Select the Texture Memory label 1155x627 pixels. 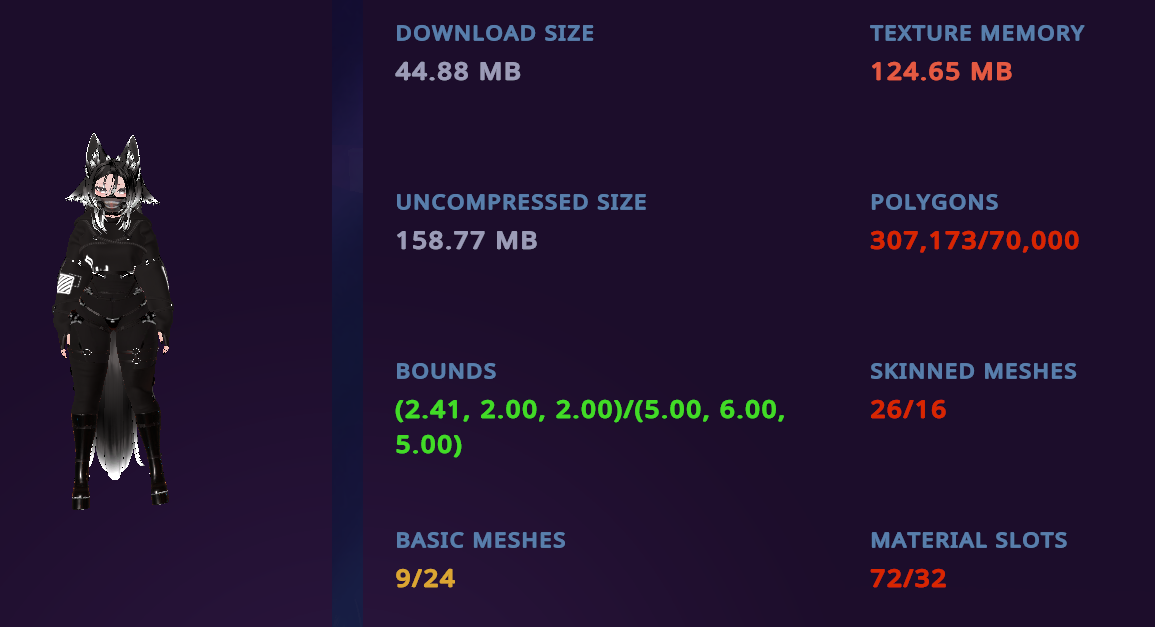point(977,33)
